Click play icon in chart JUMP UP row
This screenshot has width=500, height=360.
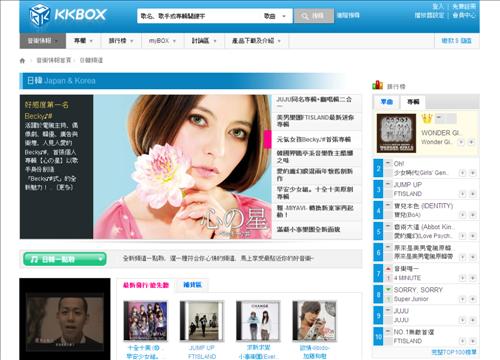click(x=462, y=194)
